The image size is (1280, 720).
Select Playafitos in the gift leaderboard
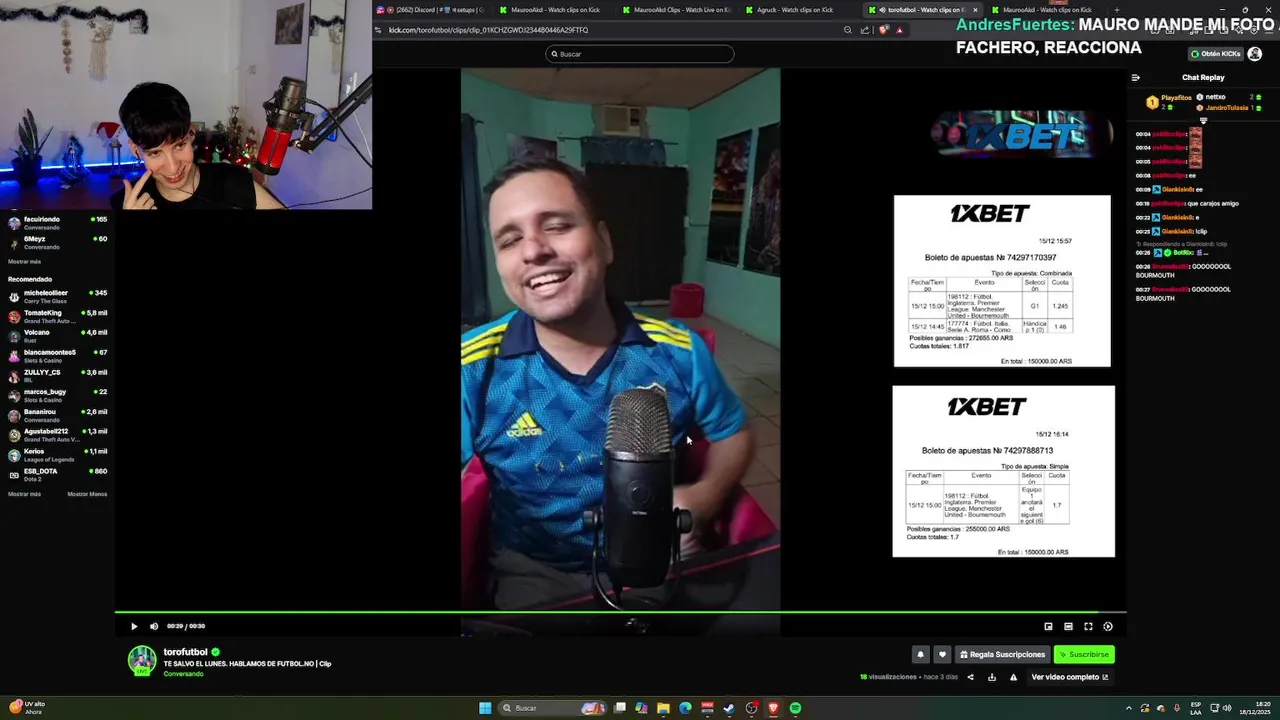(x=1176, y=98)
